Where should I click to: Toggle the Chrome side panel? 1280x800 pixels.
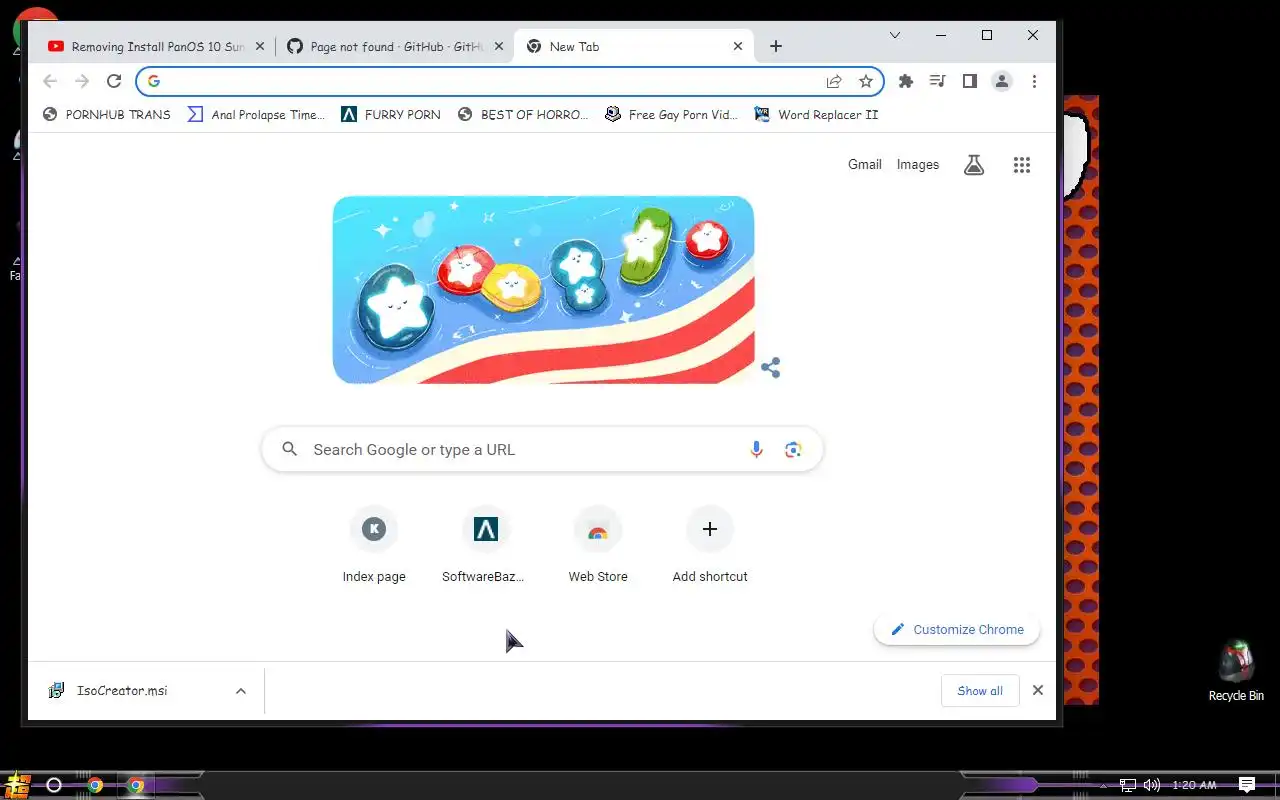pyautogui.click(x=969, y=81)
